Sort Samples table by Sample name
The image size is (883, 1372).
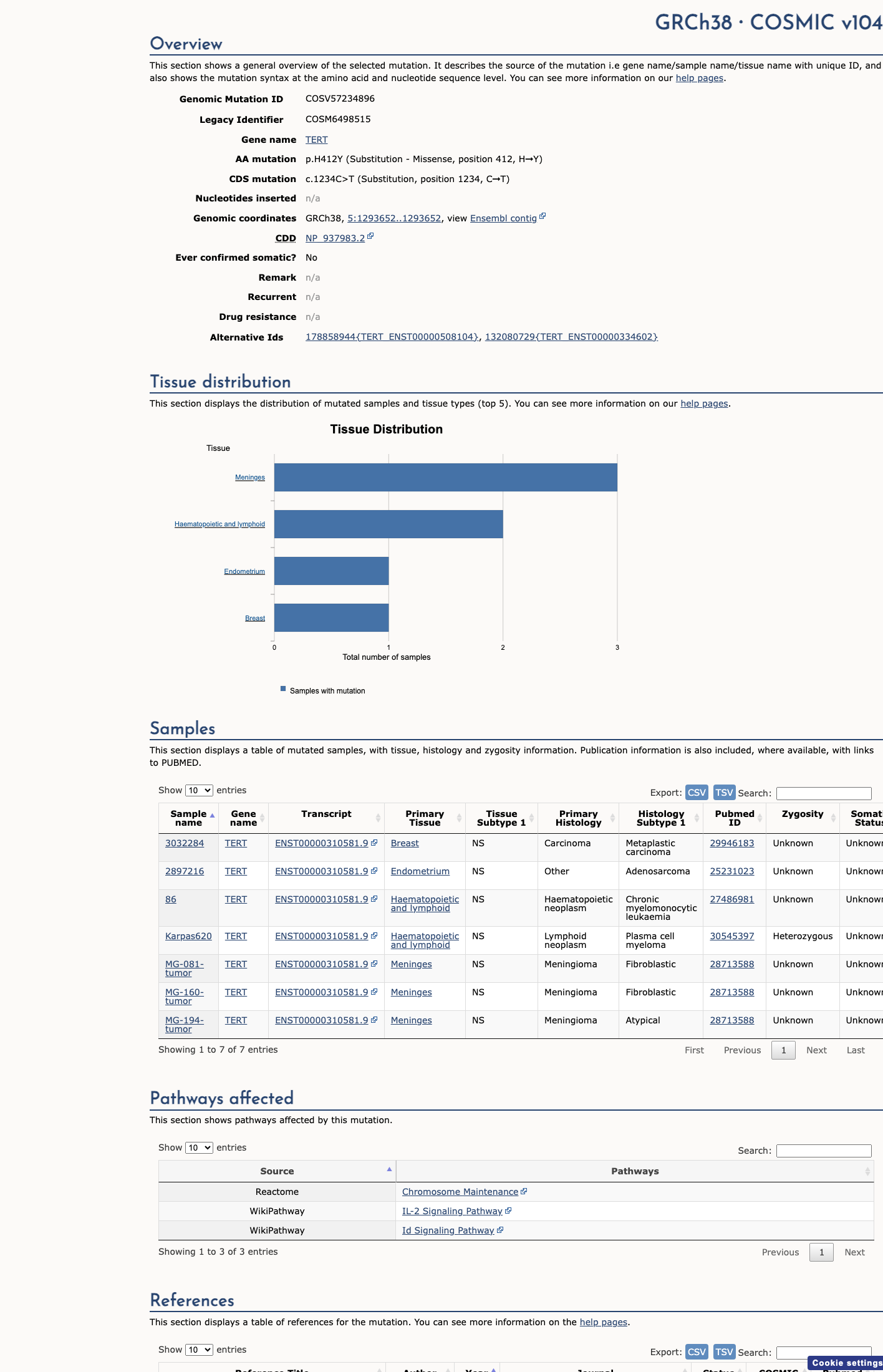tap(188, 818)
